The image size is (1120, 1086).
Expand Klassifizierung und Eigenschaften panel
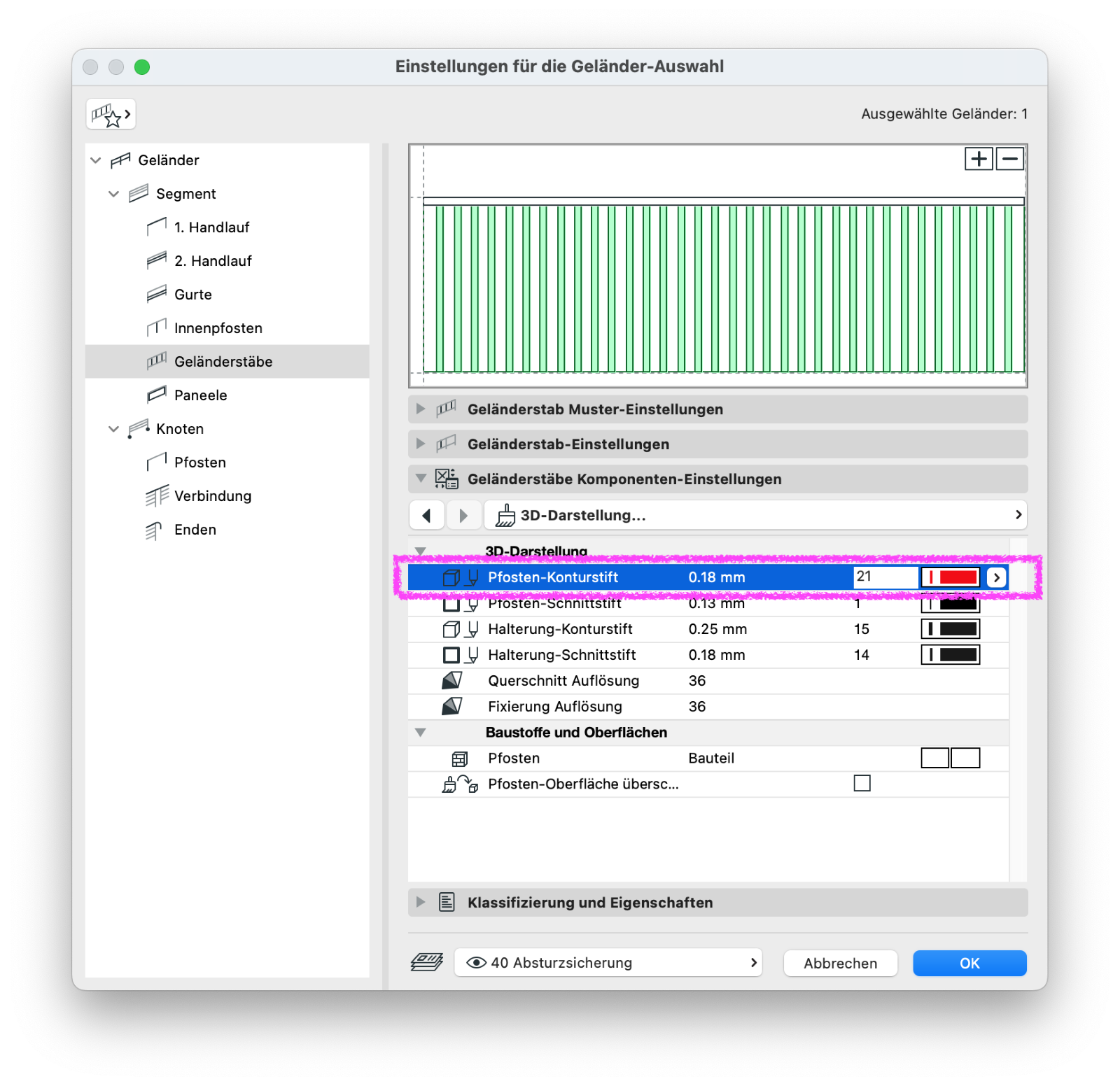(421, 902)
